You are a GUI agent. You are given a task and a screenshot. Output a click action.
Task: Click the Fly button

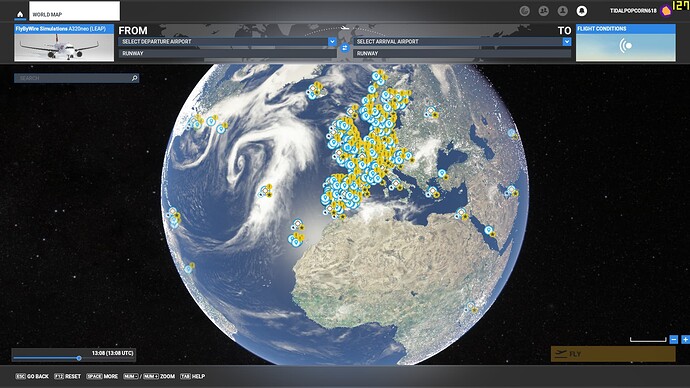(x=613, y=354)
